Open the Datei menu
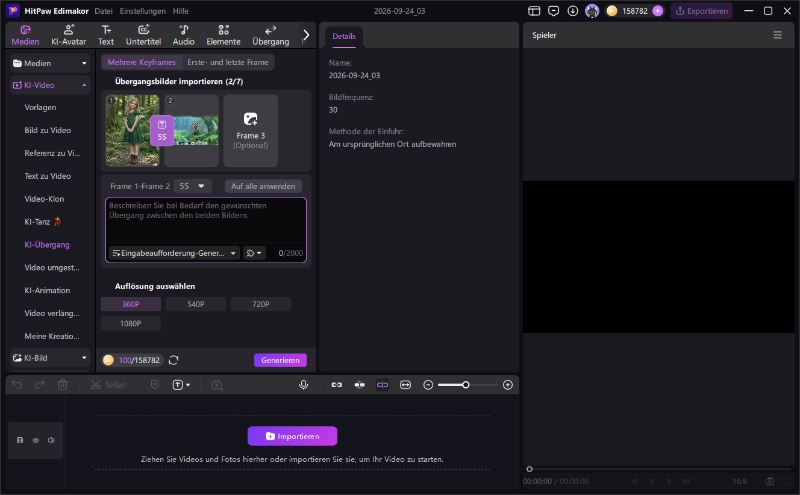The height and width of the screenshot is (495, 800). tap(103, 11)
